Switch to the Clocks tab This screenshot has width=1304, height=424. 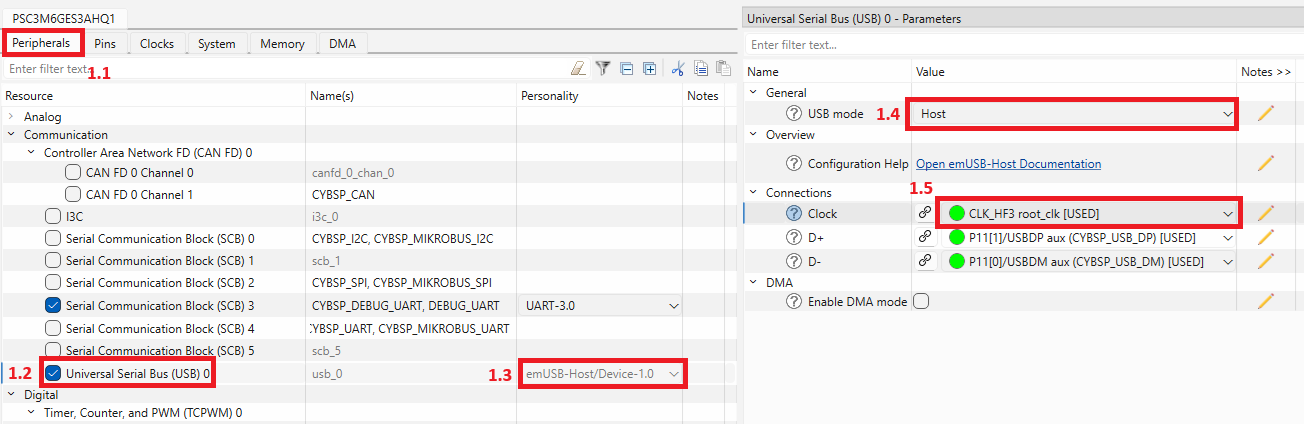(157, 44)
